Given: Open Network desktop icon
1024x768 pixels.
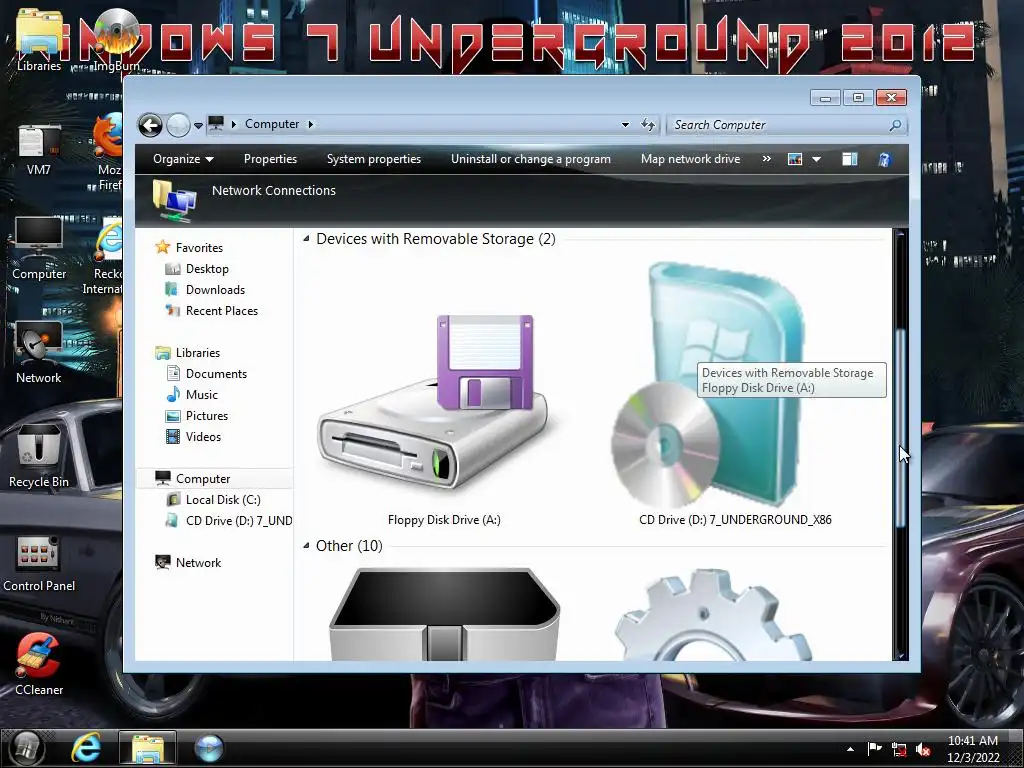Looking at the screenshot, I should [39, 353].
